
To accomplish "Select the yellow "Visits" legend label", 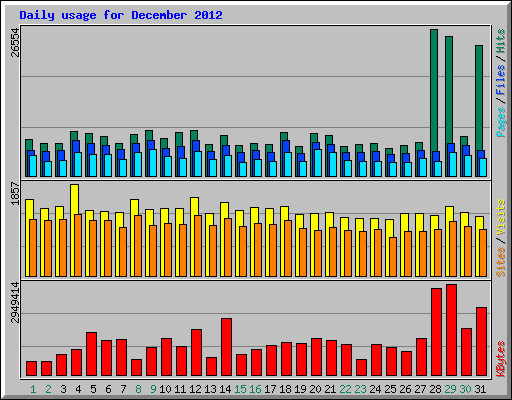I will point(501,217).
